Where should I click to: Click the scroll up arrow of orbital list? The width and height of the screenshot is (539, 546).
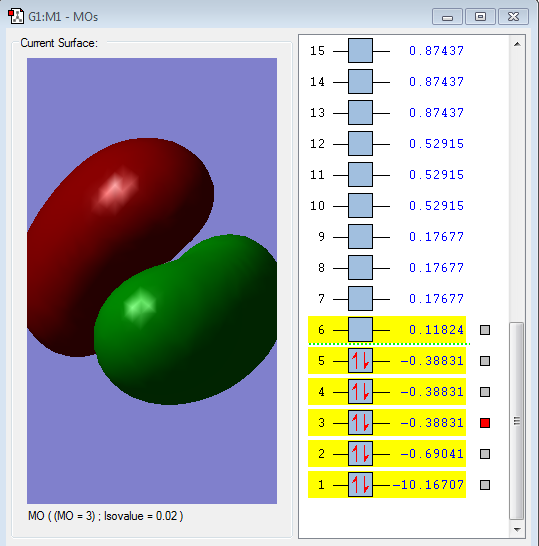pos(517,44)
